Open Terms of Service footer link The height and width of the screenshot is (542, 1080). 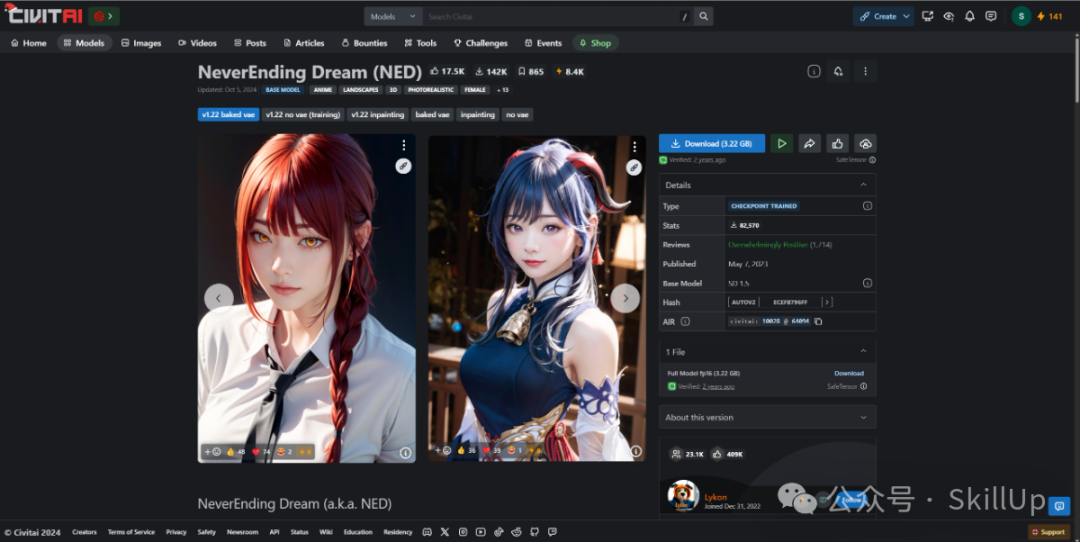tap(131, 532)
